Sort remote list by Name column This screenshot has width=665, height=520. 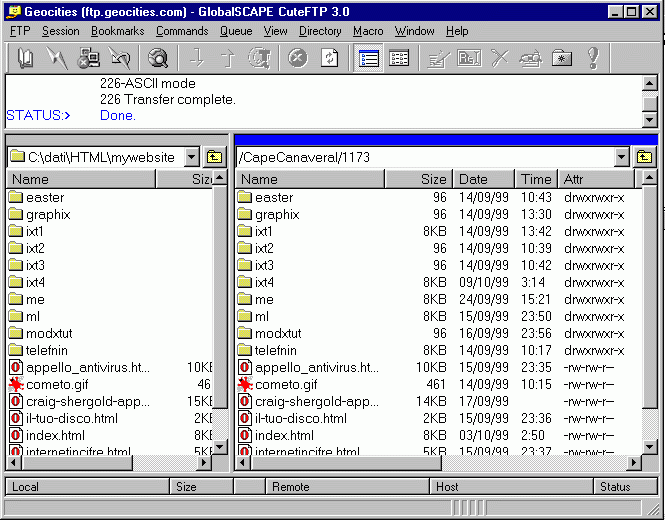pos(310,179)
